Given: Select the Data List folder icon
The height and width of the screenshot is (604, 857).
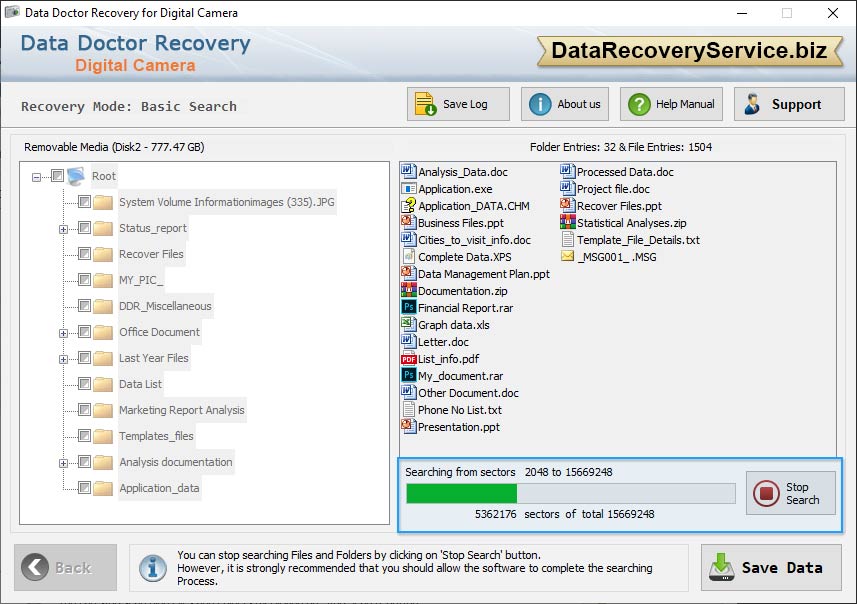Looking at the screenshot, I should (x=103, y=384).
